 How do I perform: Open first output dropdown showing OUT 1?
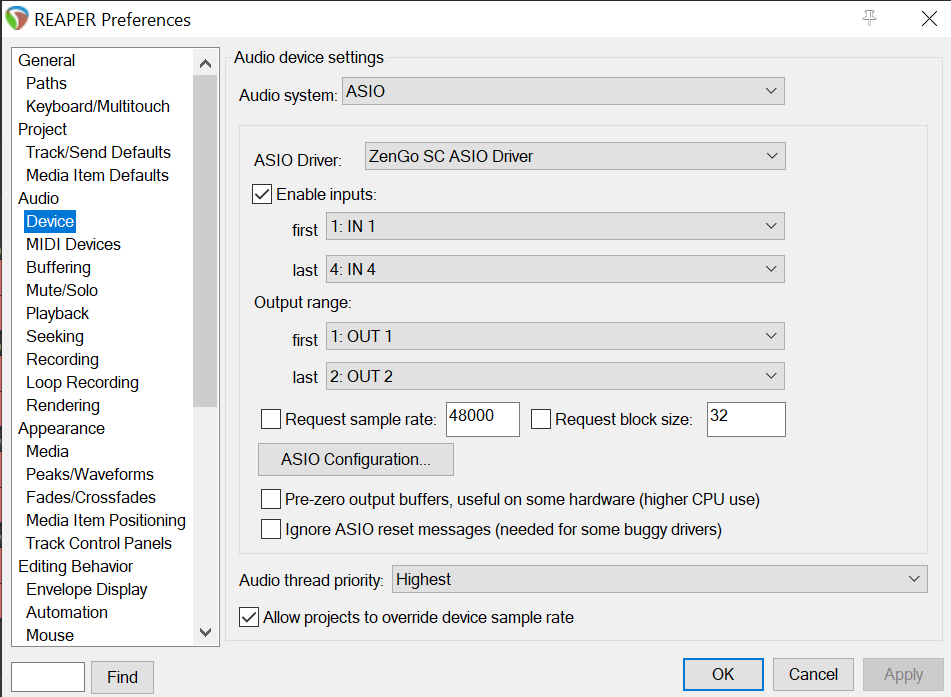(x=555, y=336)
